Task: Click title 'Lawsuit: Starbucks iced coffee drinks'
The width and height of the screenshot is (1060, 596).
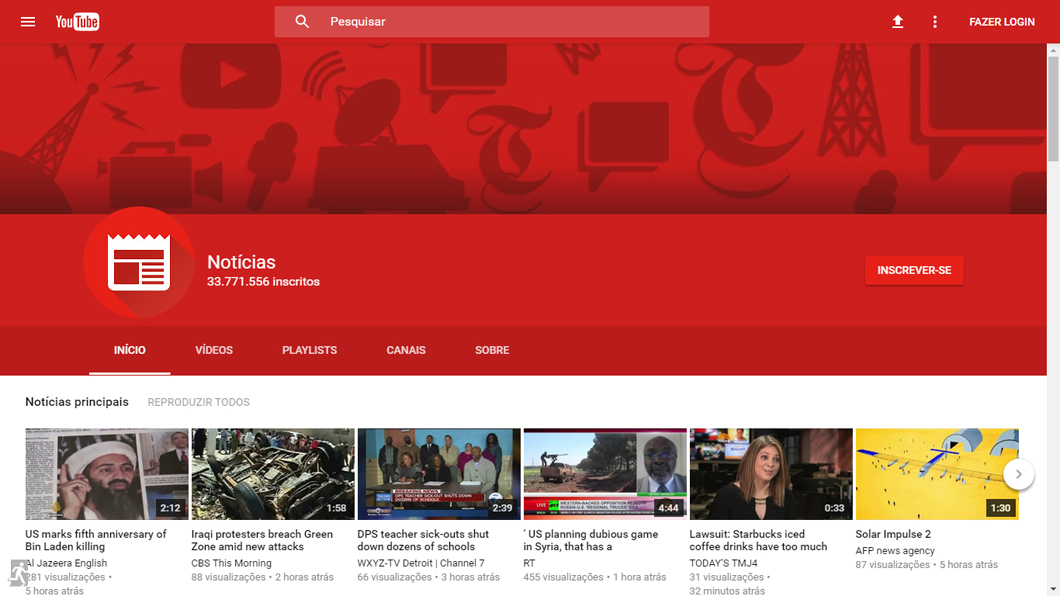Action: [x=758, y=540]
